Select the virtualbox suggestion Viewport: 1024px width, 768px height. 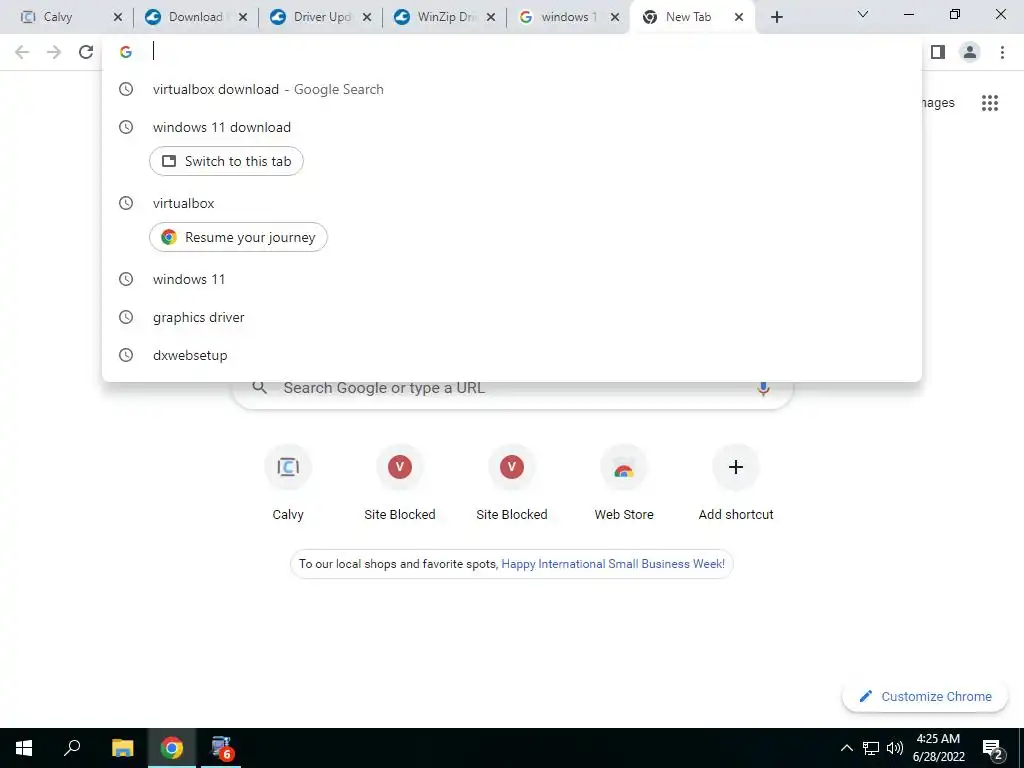click(512, 203)
